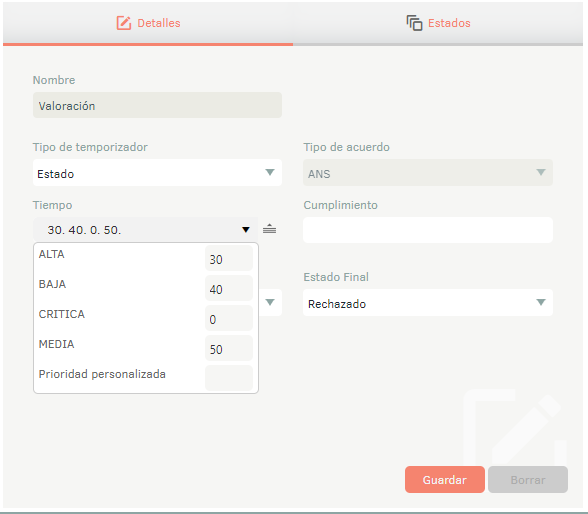
Task: Click the Guardar button
Action: [x=445, y=480]
